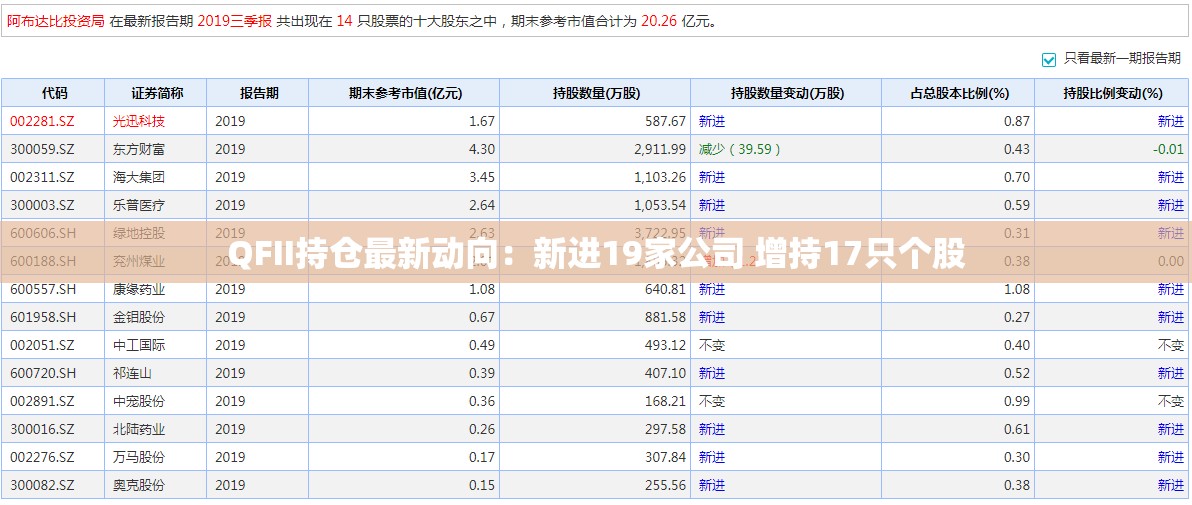This screenshot has height=505, width=1192.
Task: Open stock code 300059.SZ
Action: coord(43,149)
